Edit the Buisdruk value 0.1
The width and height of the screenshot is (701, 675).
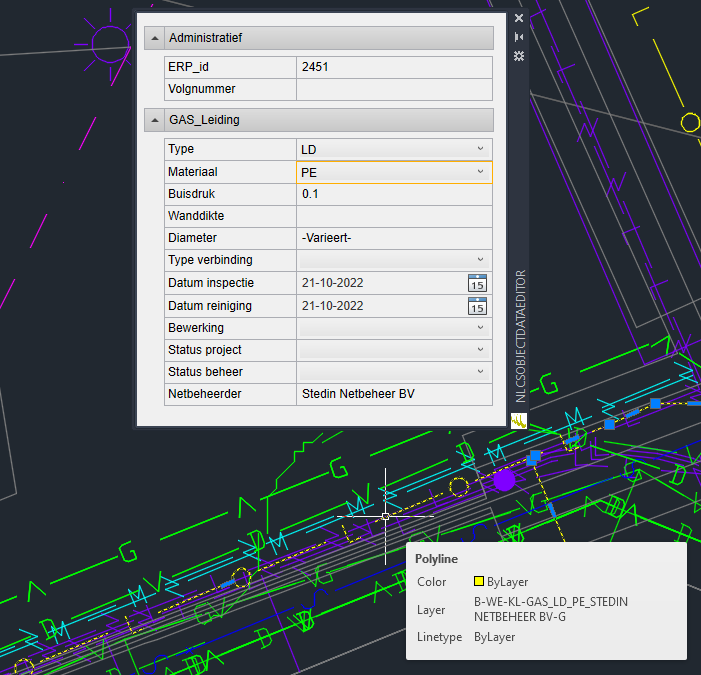coord(394,194)
